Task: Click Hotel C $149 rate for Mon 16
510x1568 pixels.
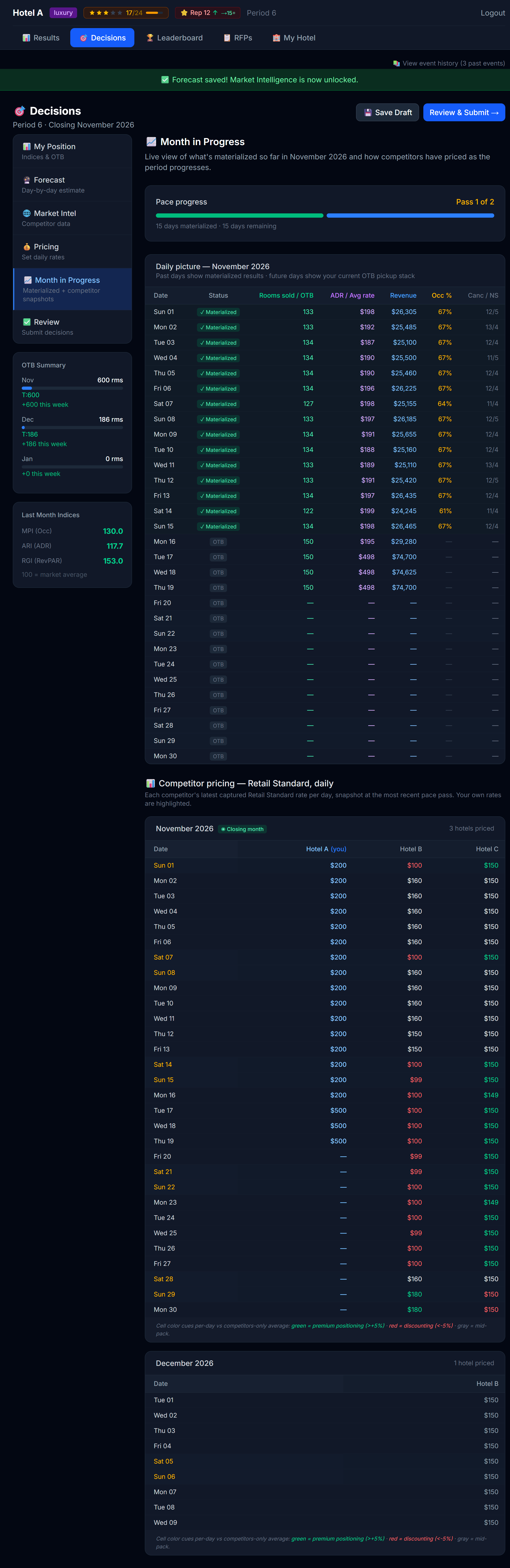Action: click(491, 1095)
